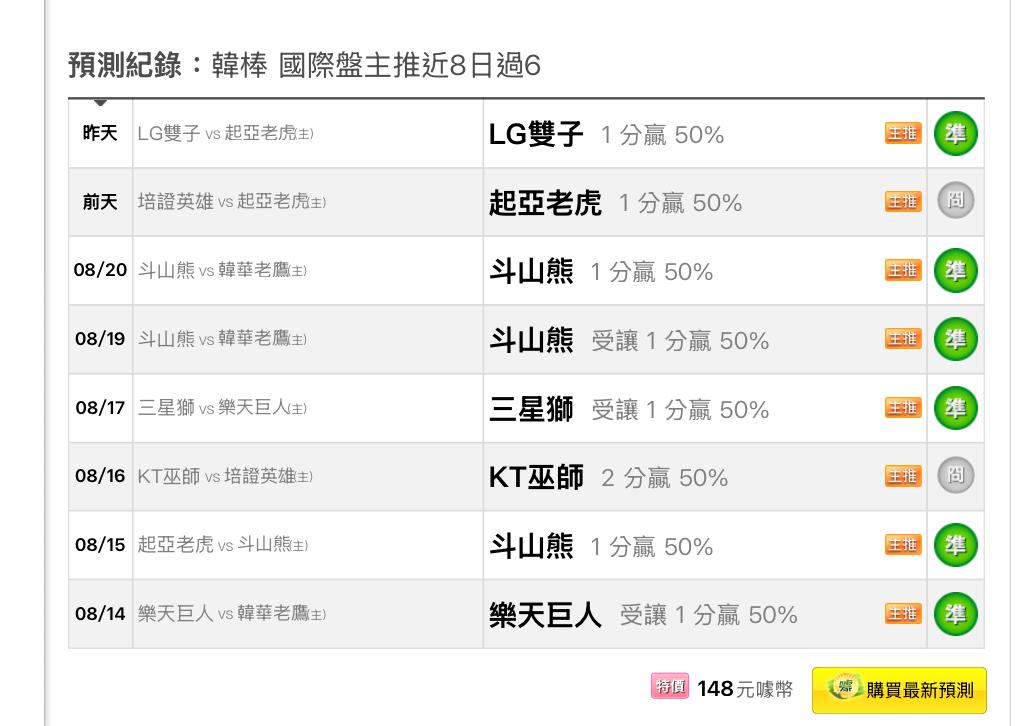The width and height of the screenshot is (1023, 726).
Task: Click the orange 主推 badge in the 08/14 row
Action: (x=903, y=614)
